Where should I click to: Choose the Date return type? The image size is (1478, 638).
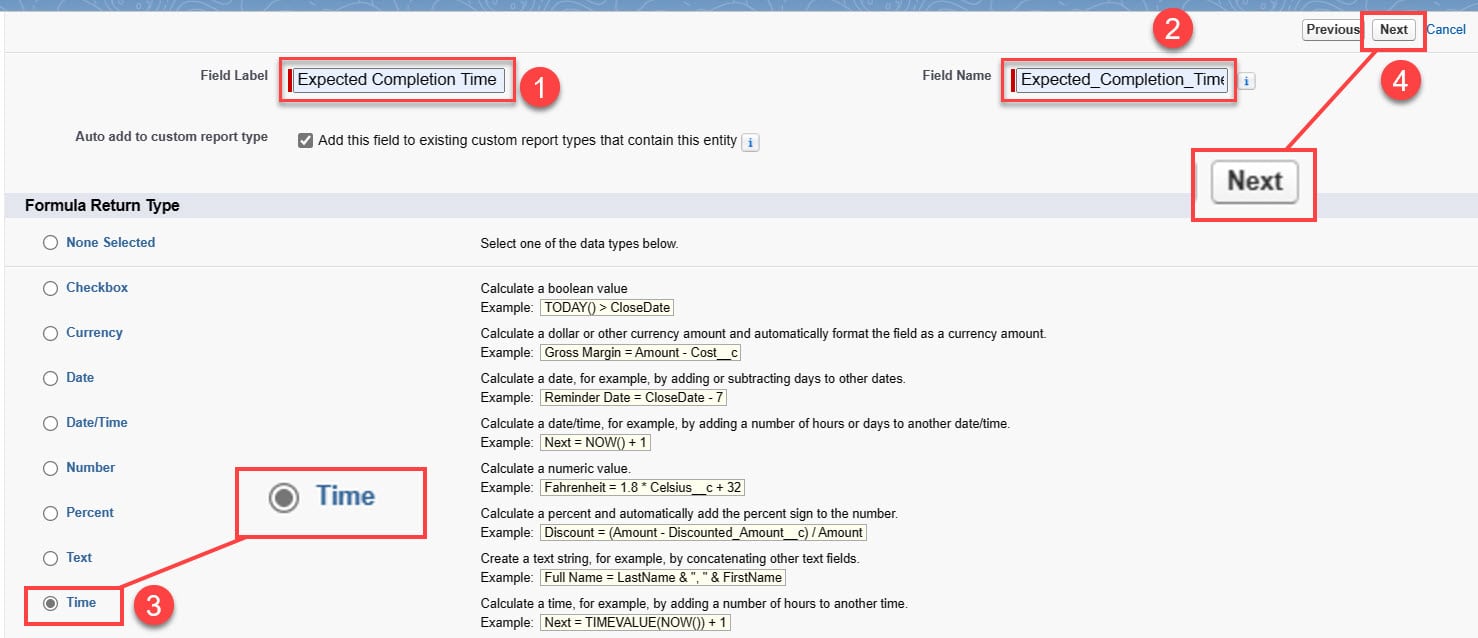(x=50, y=378)
